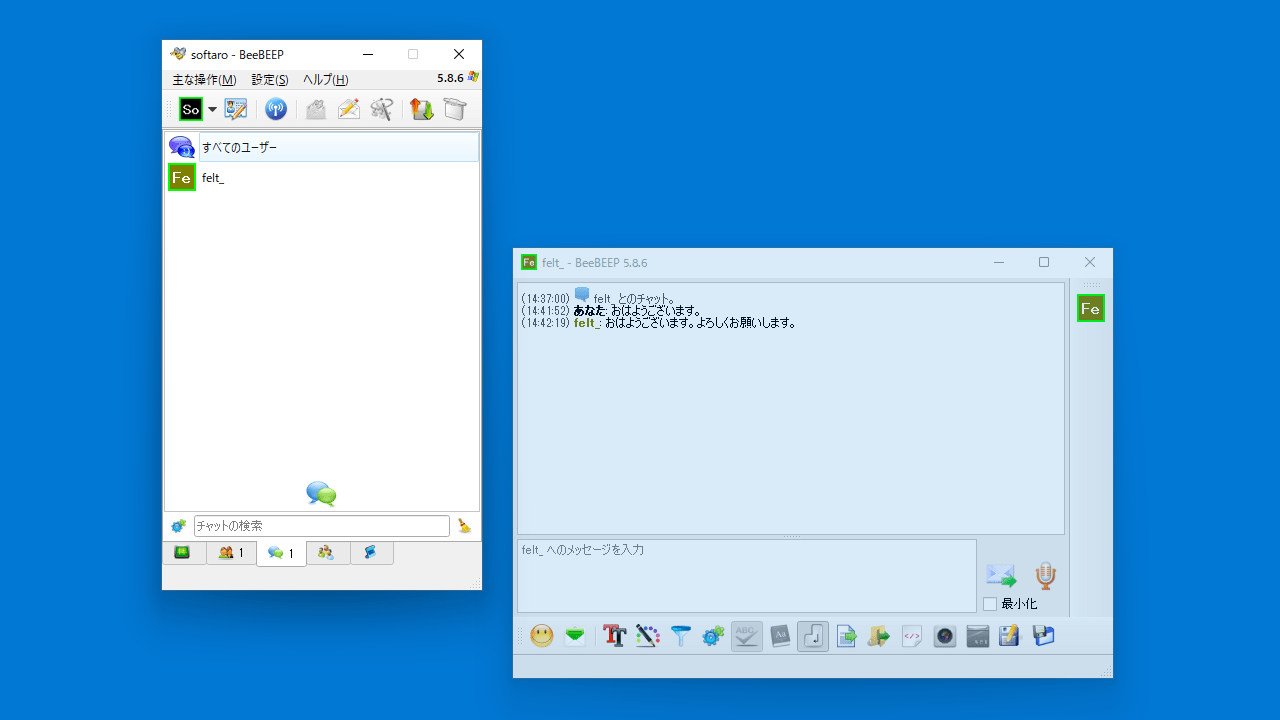Viewport: 1280px width, 720px height.
Task: Click the camera screenshot icon
Action: [945, 636]
